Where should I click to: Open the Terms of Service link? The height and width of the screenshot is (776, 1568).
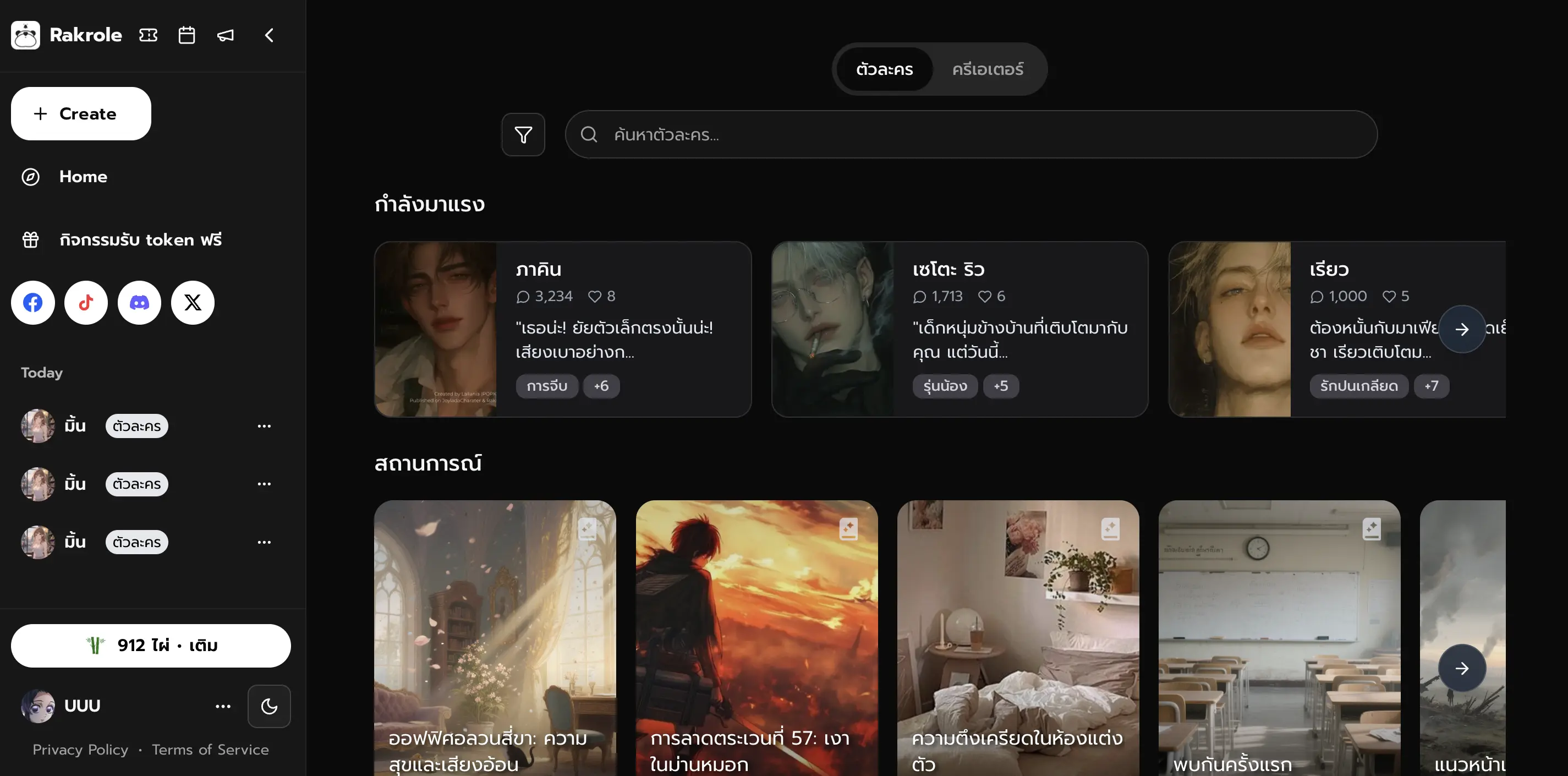click(x=210, y=750)
